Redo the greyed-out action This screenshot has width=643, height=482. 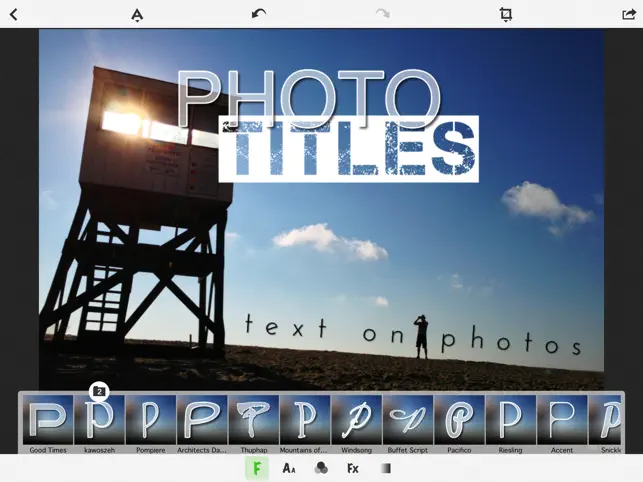point(382,14)
